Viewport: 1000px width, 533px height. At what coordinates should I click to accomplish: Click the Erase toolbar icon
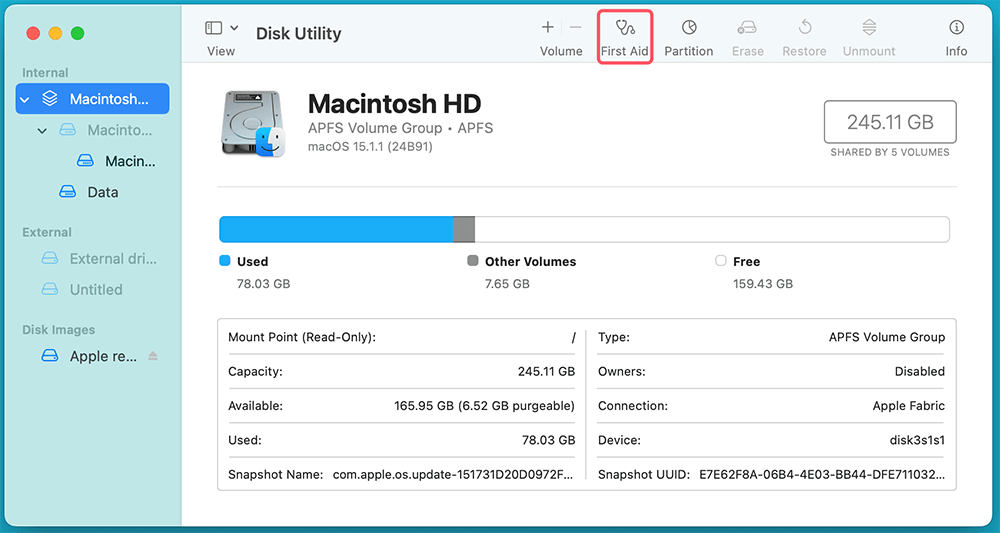747,27
